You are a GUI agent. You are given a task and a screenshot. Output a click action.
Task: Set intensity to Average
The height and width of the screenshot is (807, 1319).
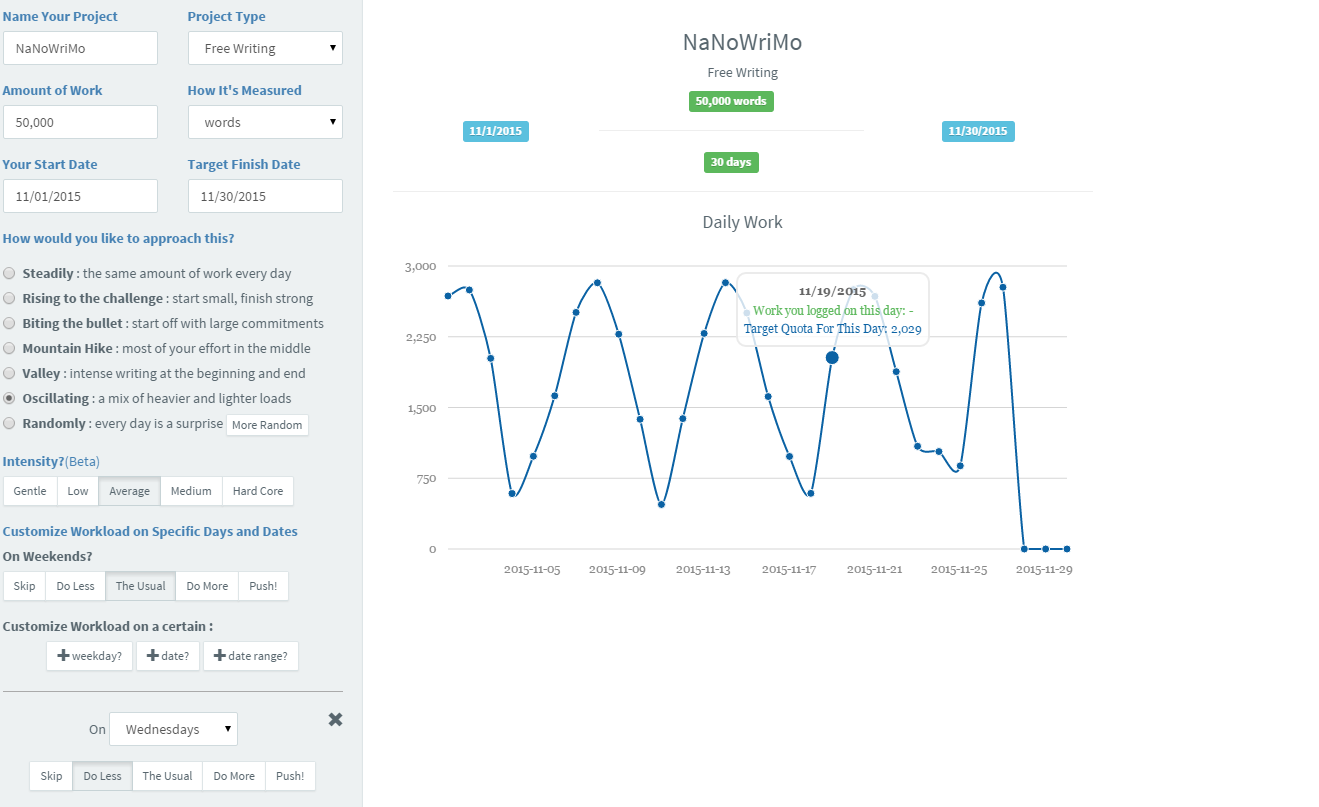click(130, 491)
